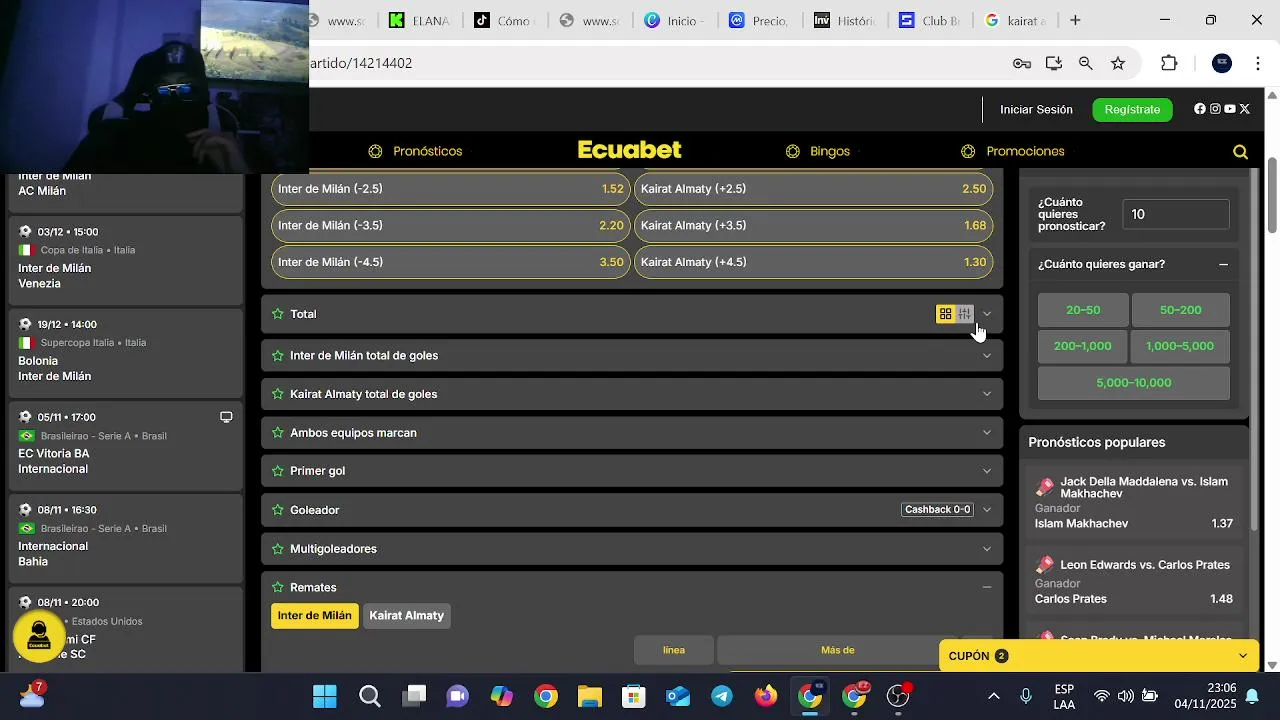Favorite the Remates market star
Image resolution: width=1280 pixels, height=720 pixels.
(x=278, y=588)
